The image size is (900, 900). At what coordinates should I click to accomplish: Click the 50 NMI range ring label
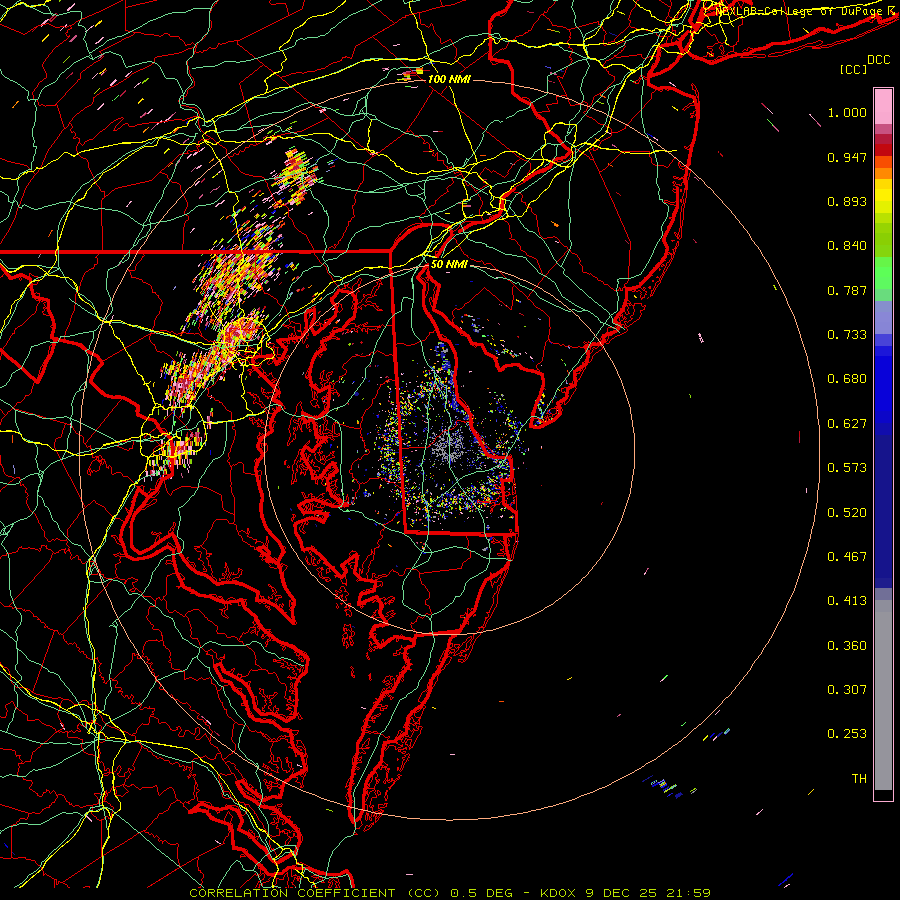point(449,264)
